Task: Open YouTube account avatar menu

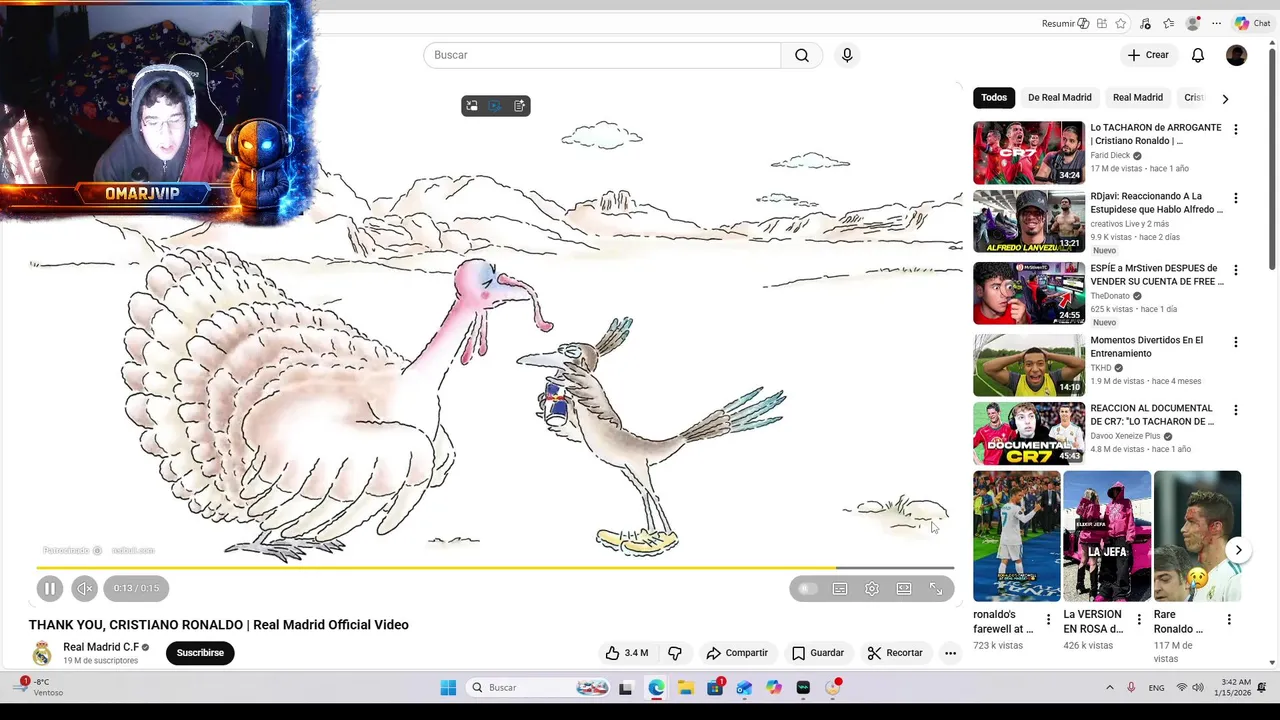Action: click(1237, 55)
